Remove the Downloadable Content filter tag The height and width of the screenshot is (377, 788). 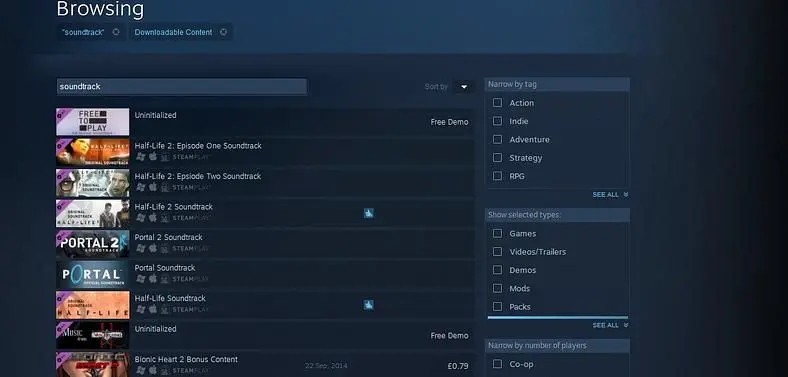point(223,32)
